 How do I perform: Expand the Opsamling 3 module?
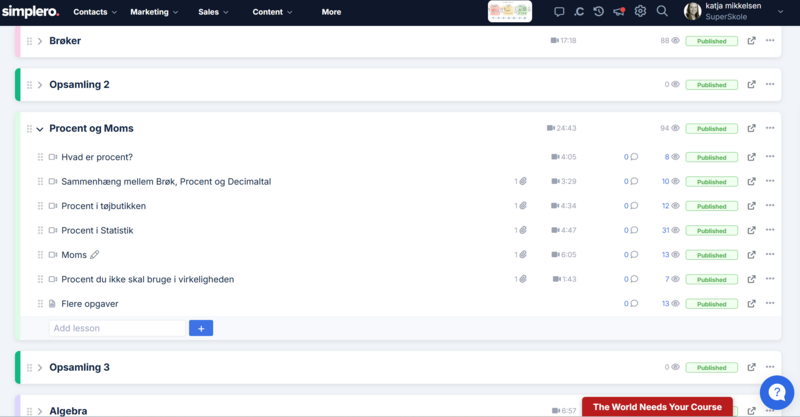[x=40, y=368]
